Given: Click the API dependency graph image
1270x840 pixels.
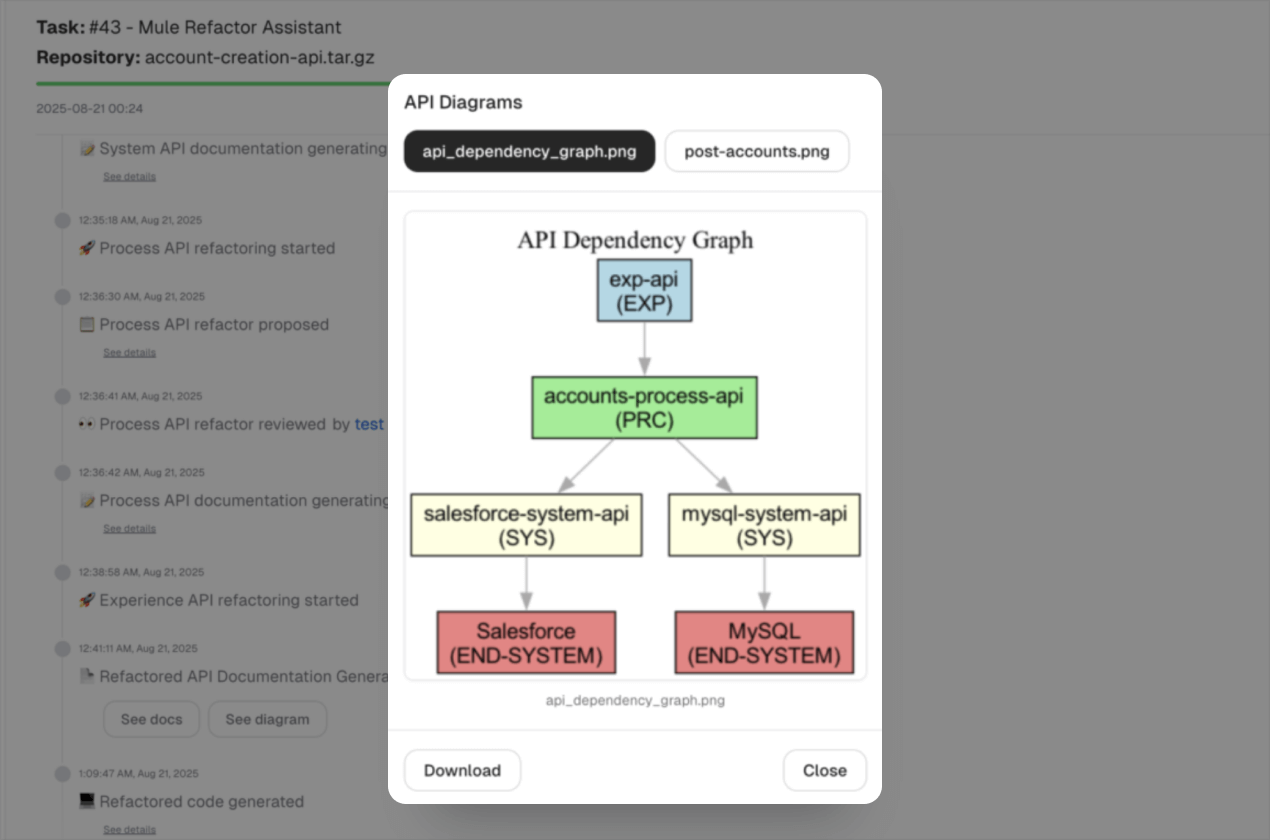Looking at the screenshot, I should (635, 446).
